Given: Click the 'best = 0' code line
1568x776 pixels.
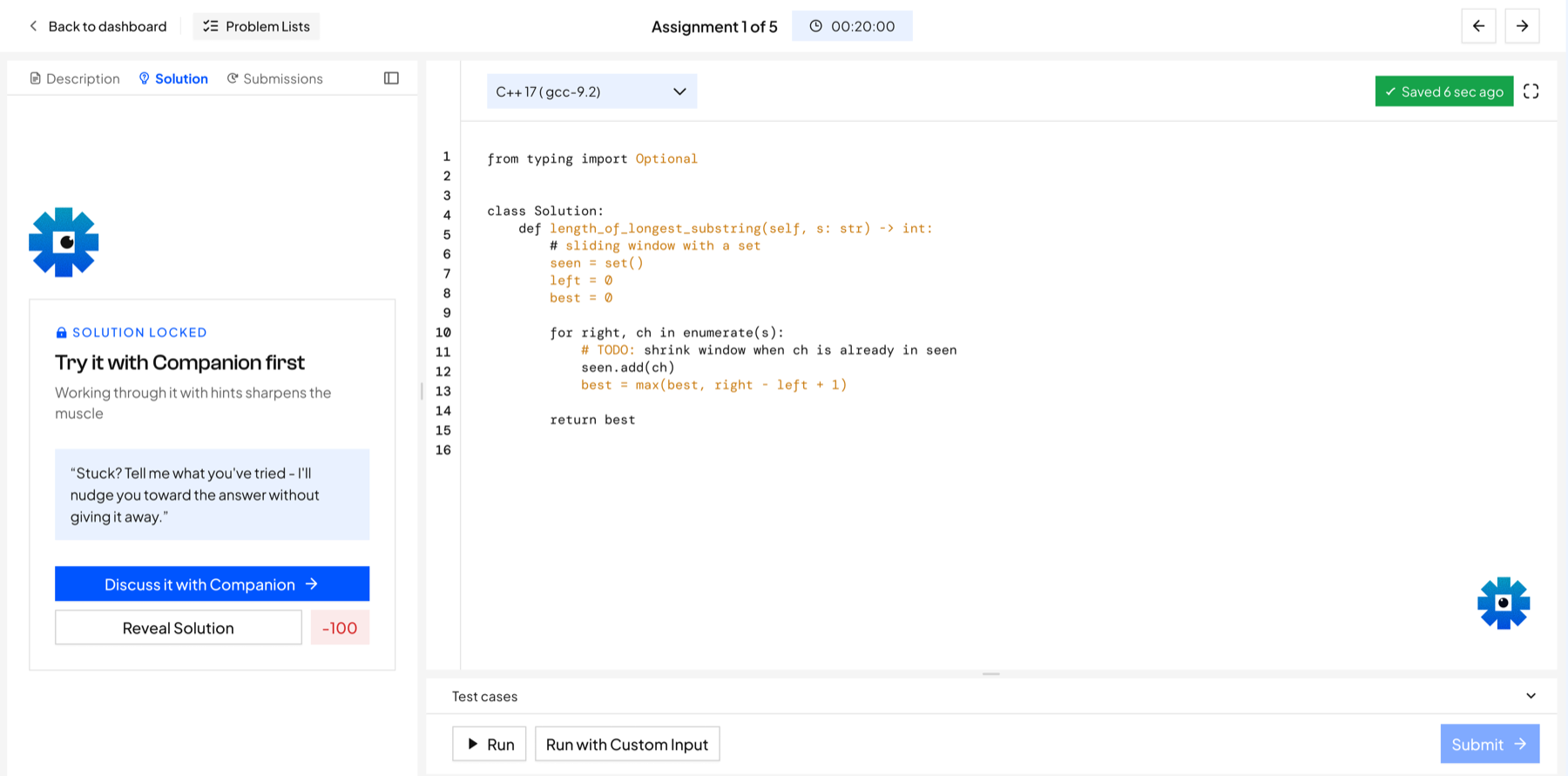Looking at the screenshot, I should pos(581,298).
